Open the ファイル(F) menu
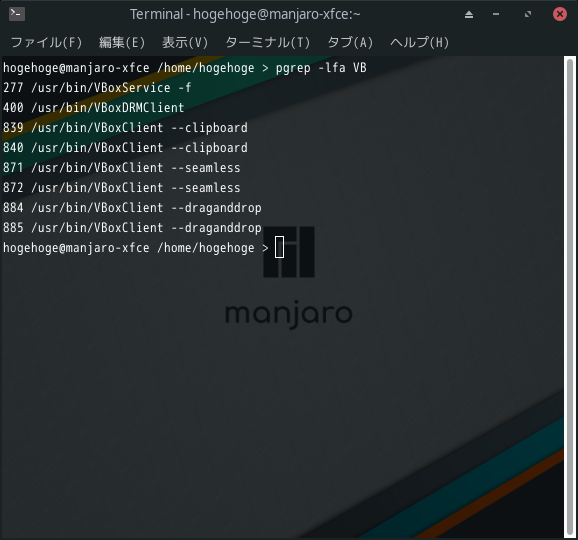Image resolution: width=578 pixels, height=540 pixels. (x=46, y=42)
